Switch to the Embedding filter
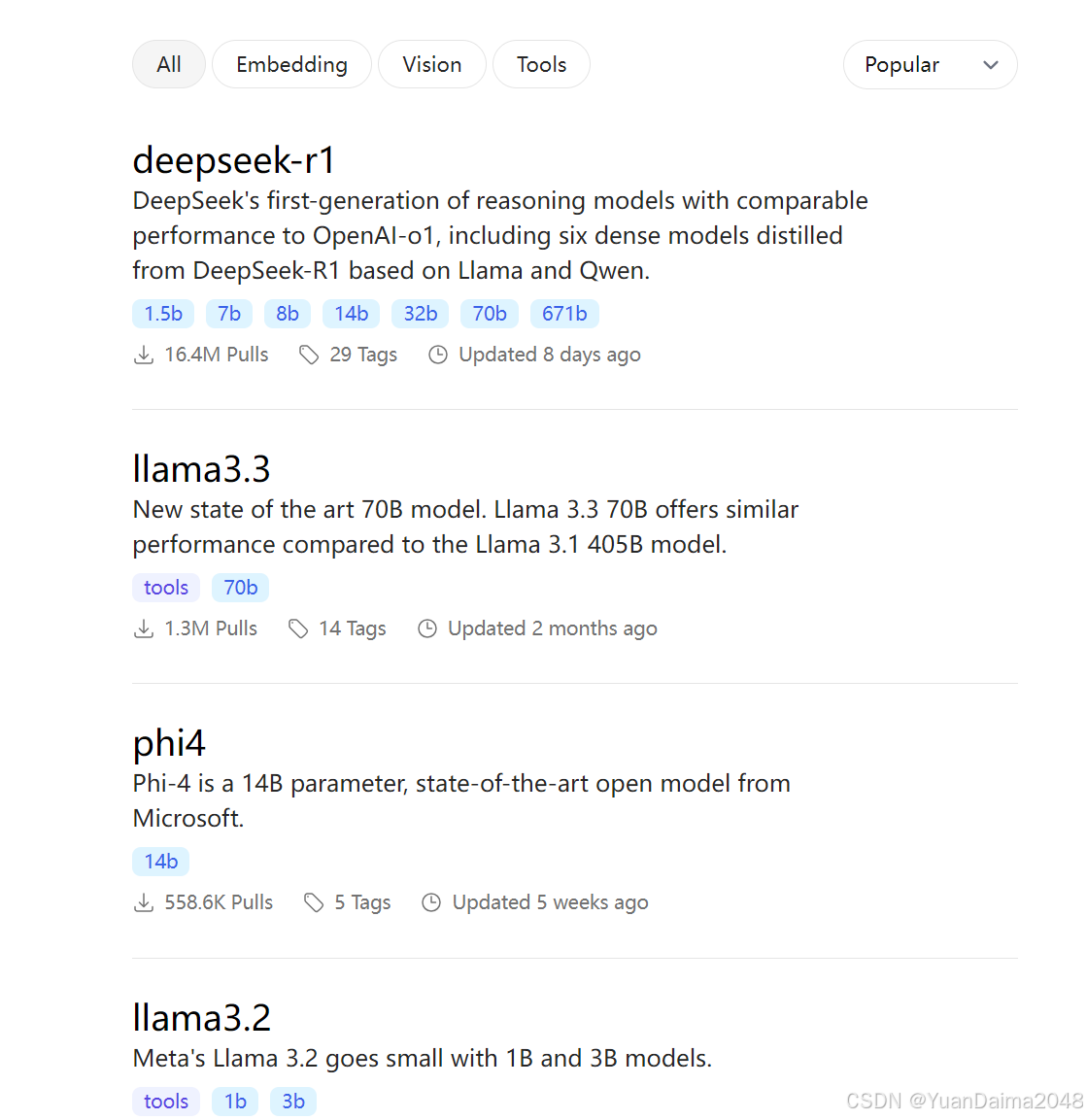 291,64
